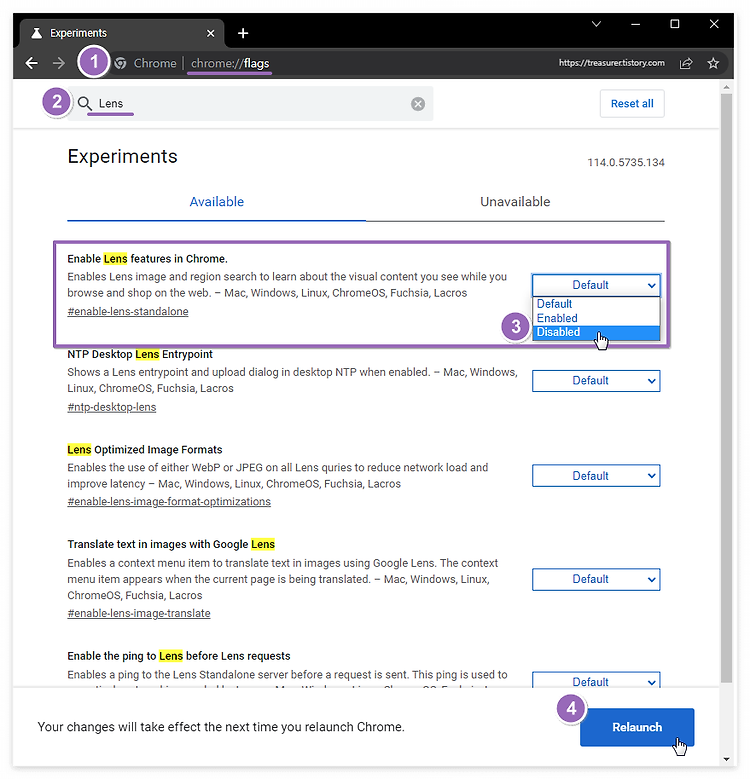Go back using the back arrow
This screenshot has width=750, height=779.
(x=32, y=63)
